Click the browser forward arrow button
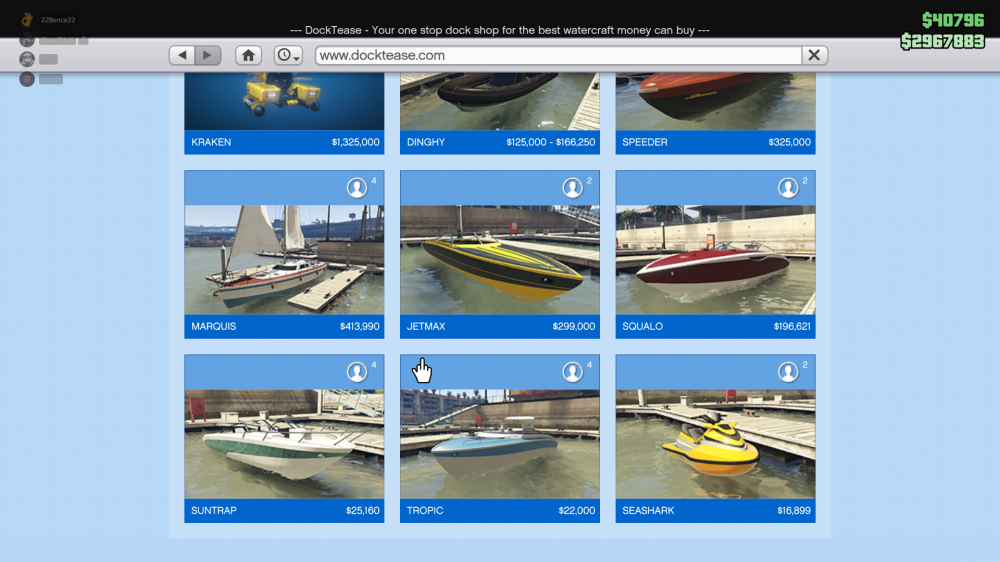The height and width of the screenshot is (562, 1000). [x=208, y=55]
